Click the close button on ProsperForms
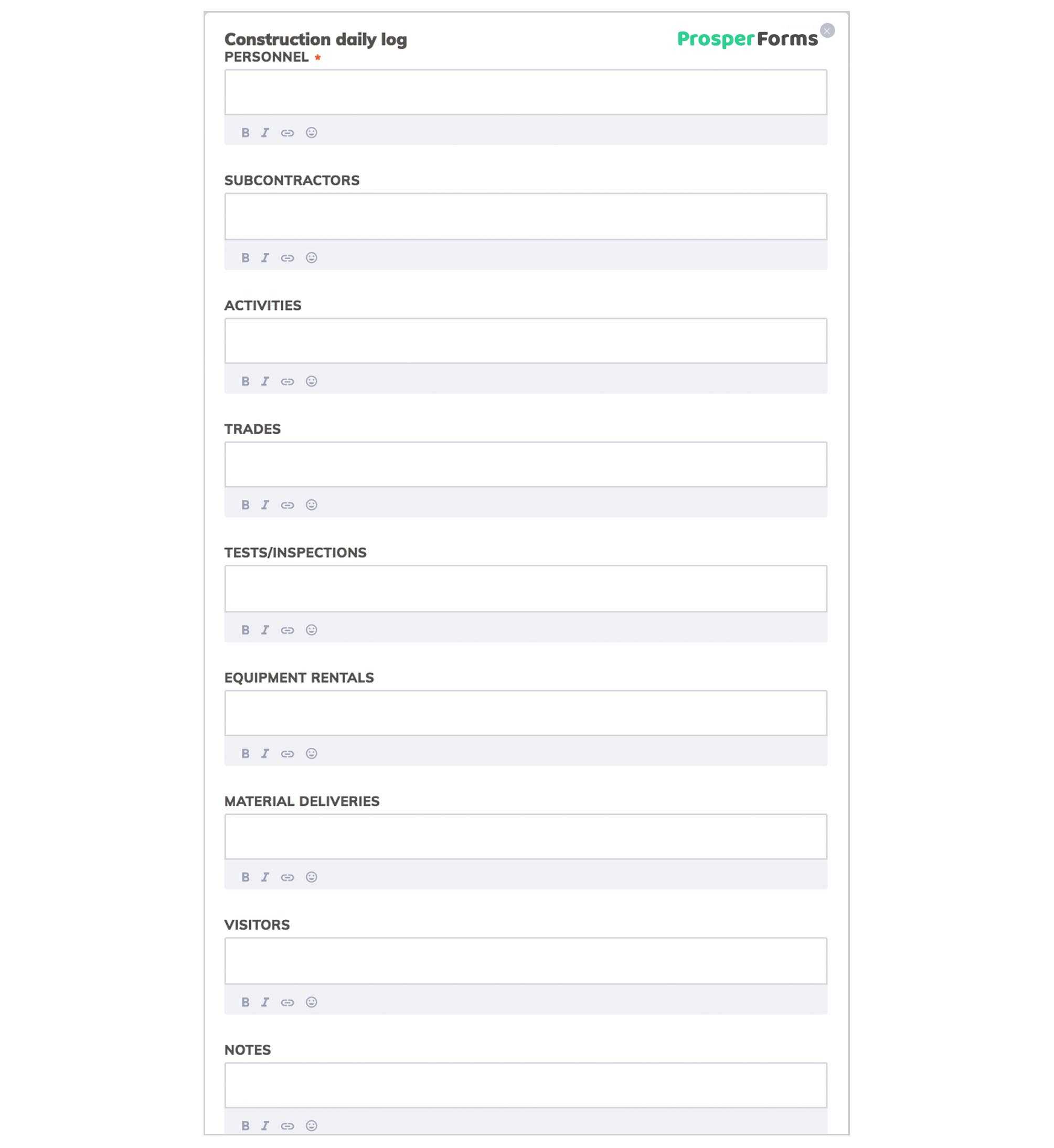Viewport: 1054px width, 1148px height. coord(828,30)
